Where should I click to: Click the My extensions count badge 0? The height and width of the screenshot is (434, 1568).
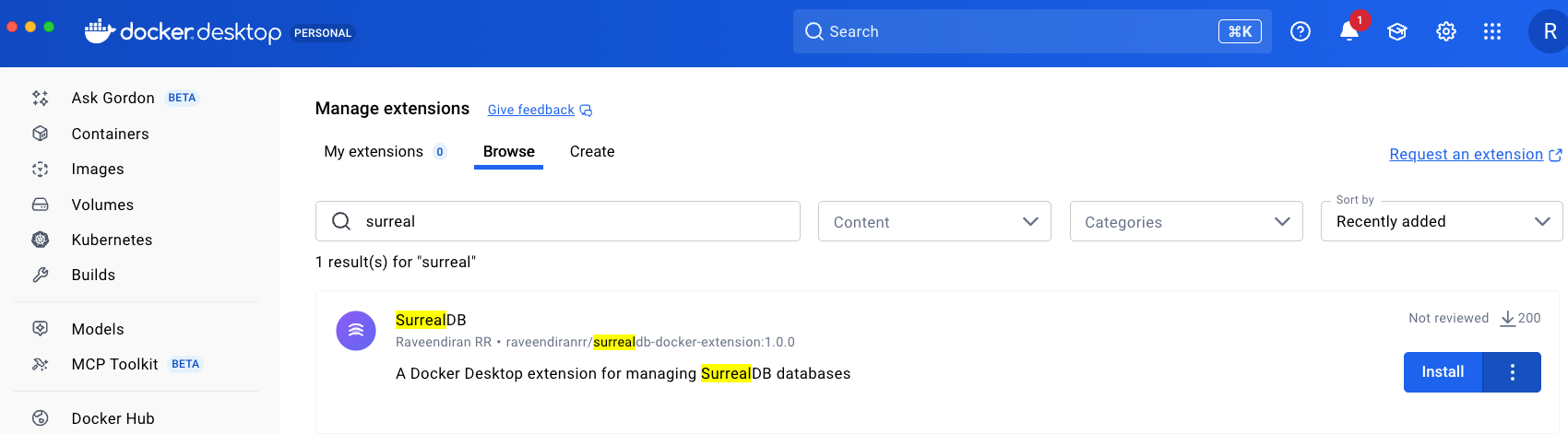pos(440,152)
